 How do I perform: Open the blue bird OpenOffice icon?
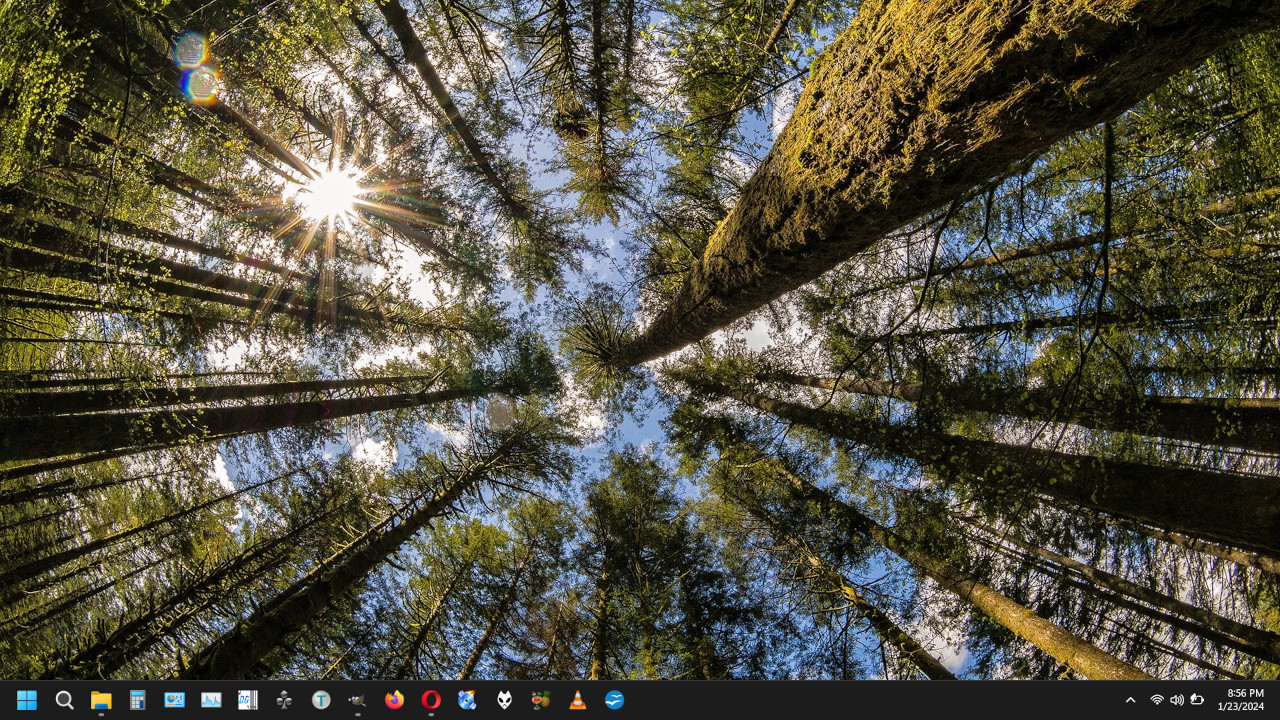coord(614,700)
